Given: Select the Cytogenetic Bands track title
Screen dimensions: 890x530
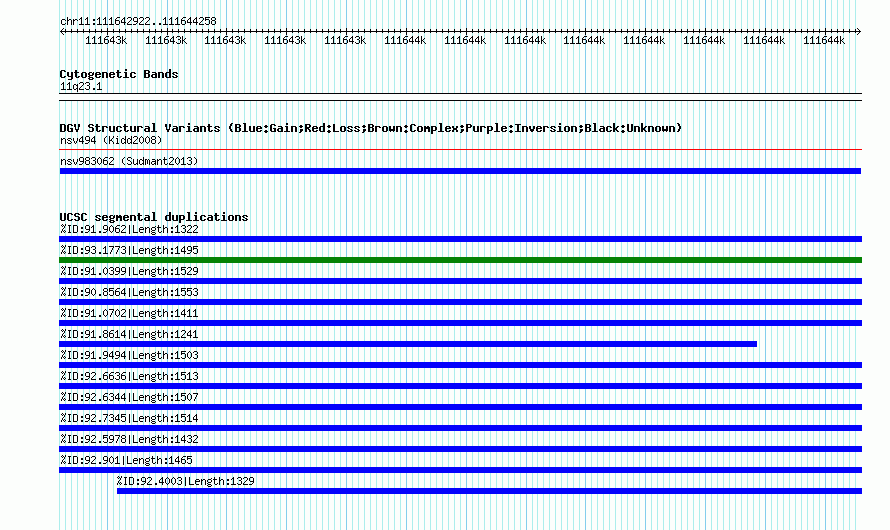Looking at the screenshot, I should click(119, 74).
